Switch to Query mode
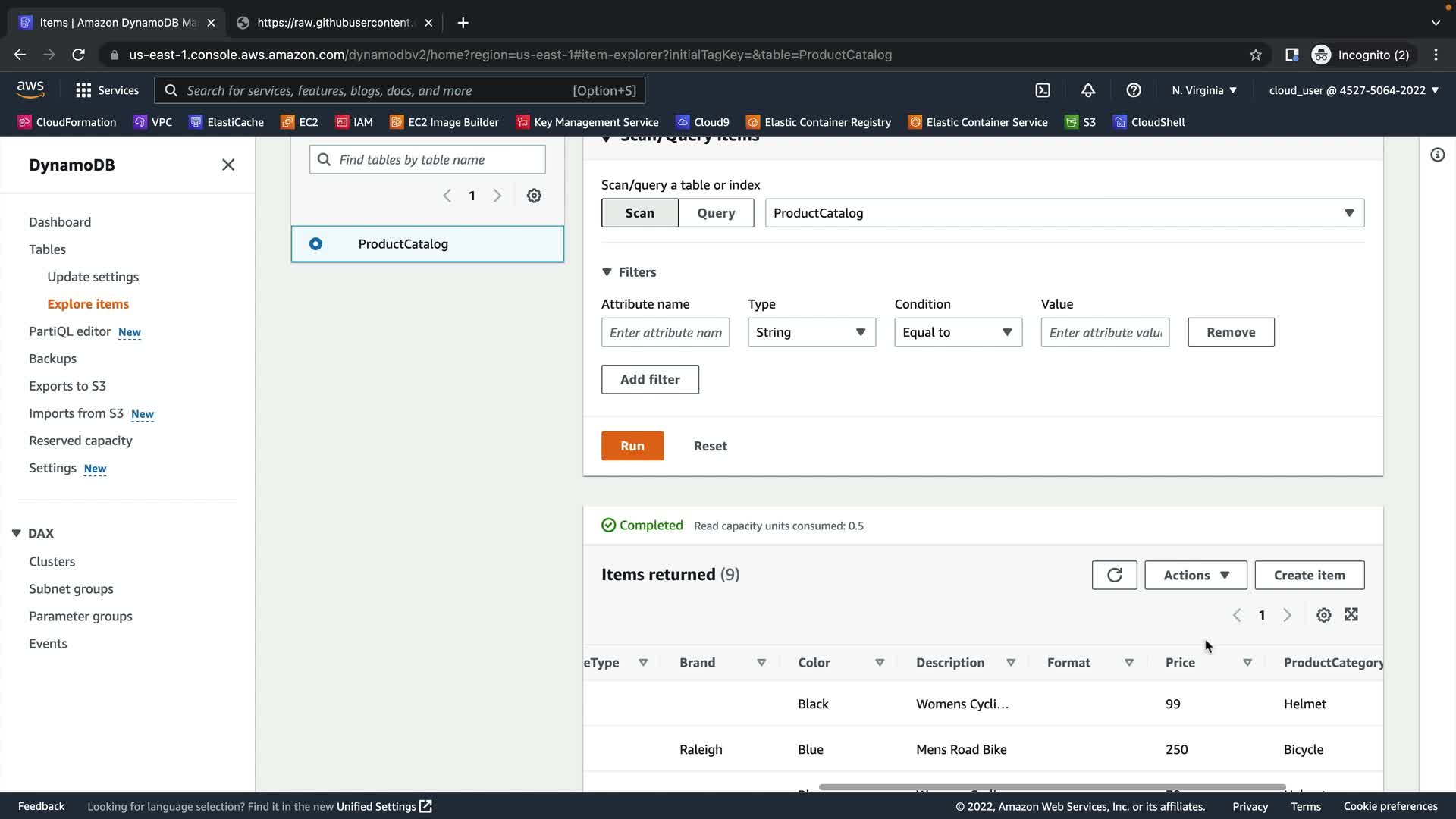The image size is (1456, 819). (x=716, y=213)
